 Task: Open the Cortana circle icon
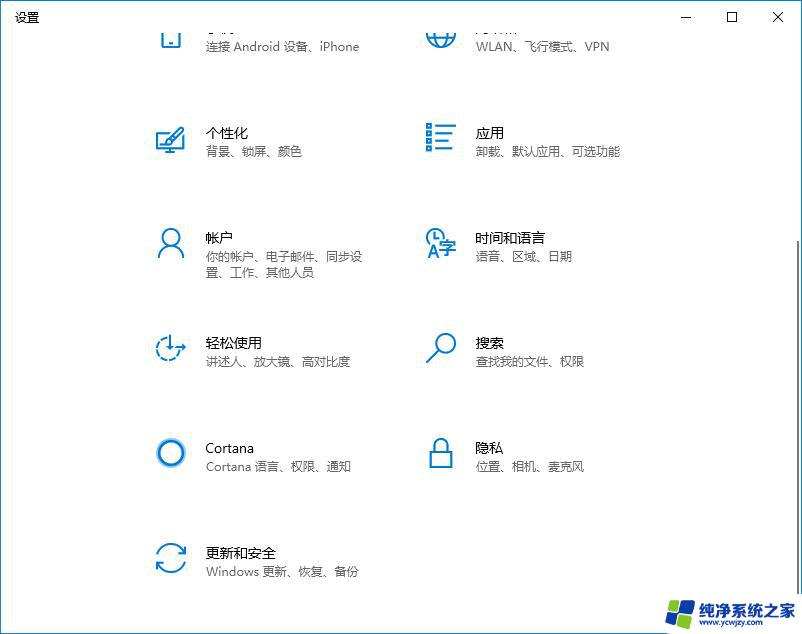pyautogui.click(x=171, y=452)
